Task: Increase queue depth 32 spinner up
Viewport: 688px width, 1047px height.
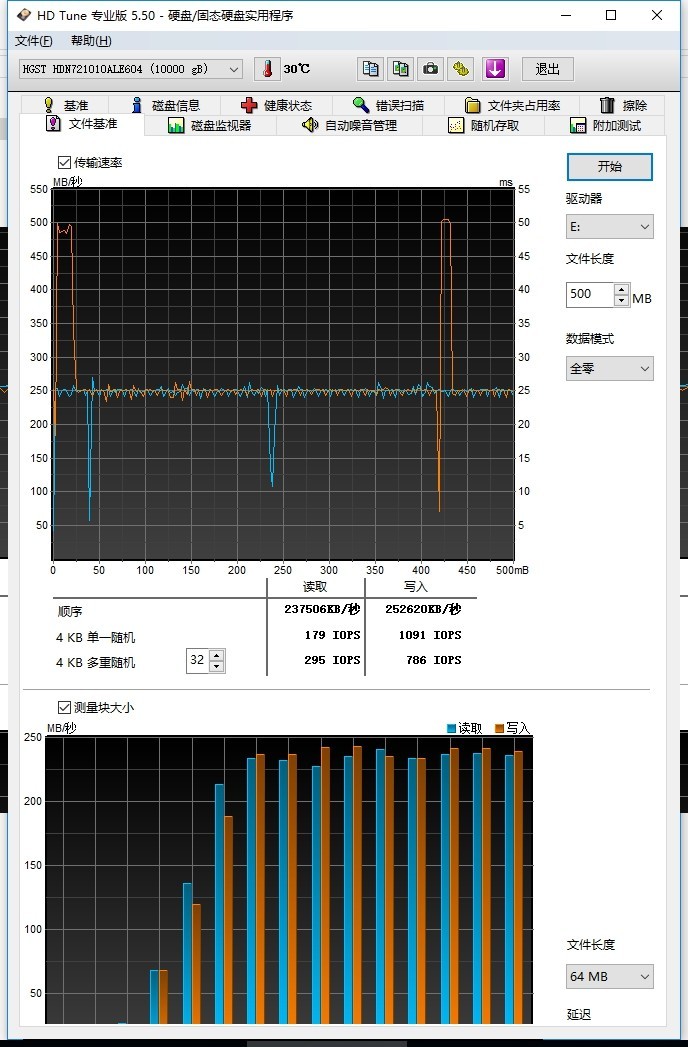Action: coord(216,655)
